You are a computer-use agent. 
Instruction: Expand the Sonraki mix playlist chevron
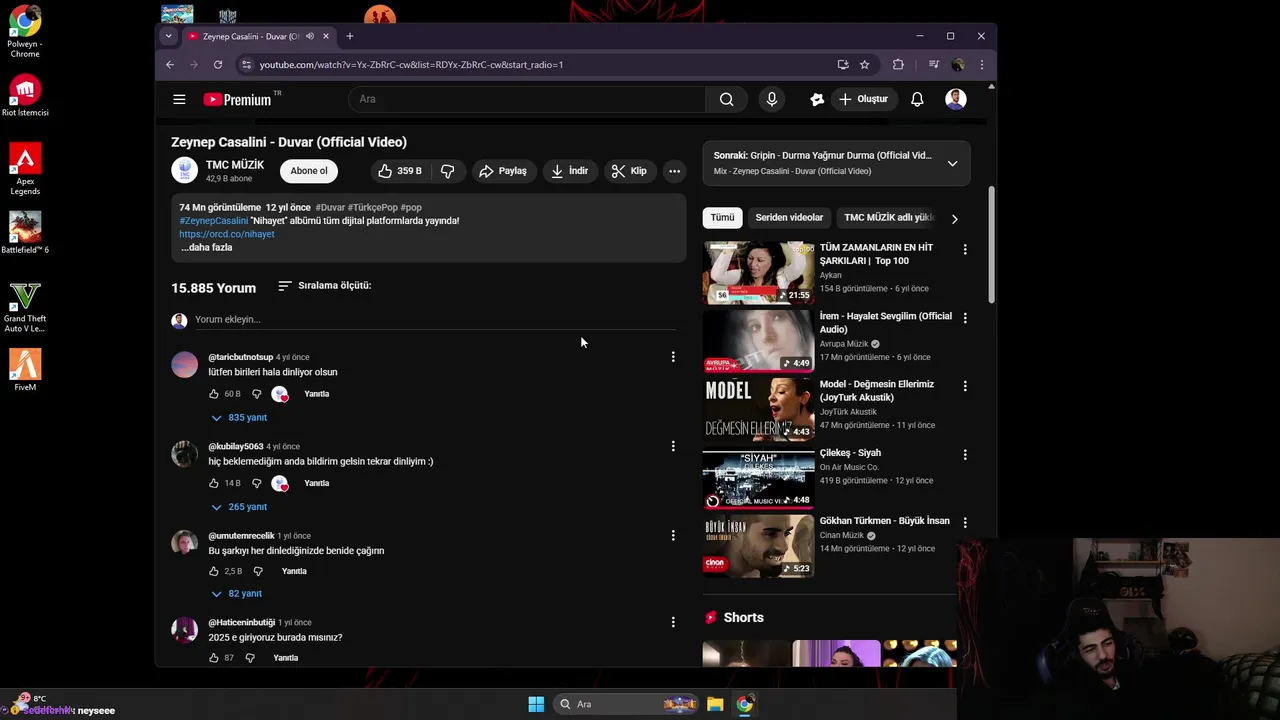pyautogui.click(x=952, y=163)
